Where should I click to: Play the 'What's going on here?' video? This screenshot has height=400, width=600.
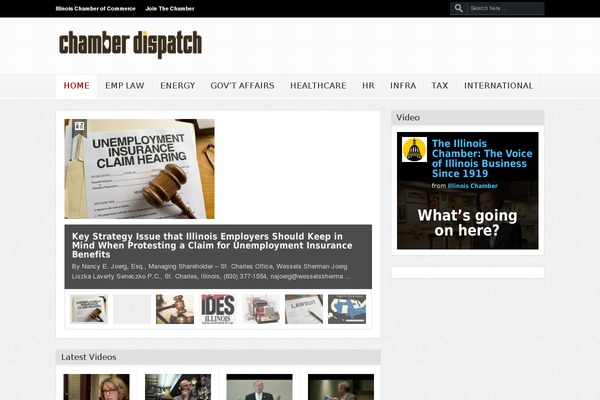[467, 223]
